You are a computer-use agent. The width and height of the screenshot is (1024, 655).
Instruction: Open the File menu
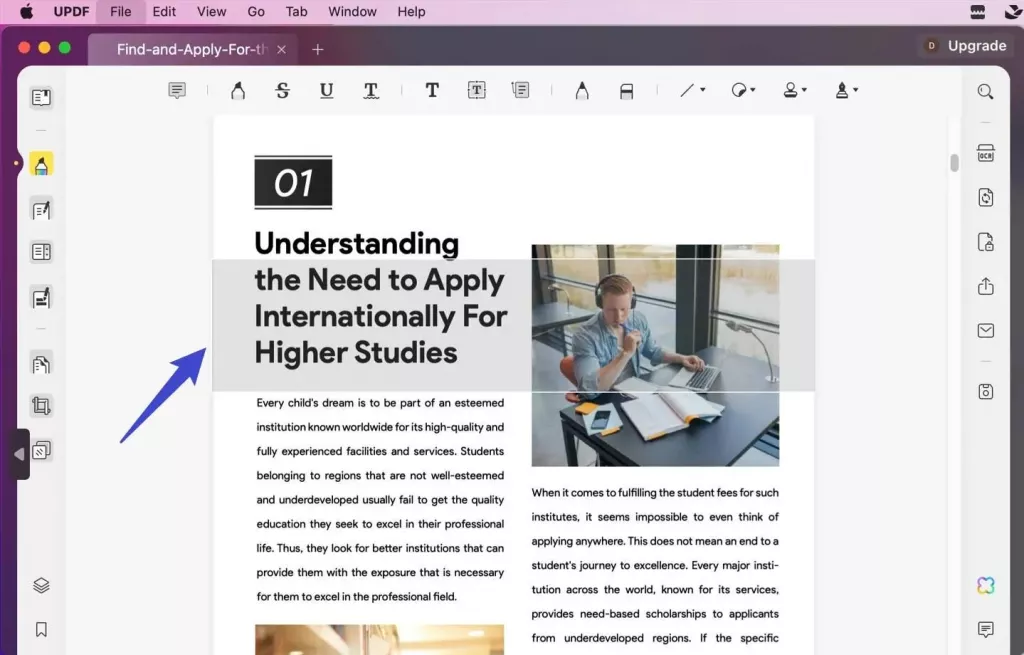120,12
